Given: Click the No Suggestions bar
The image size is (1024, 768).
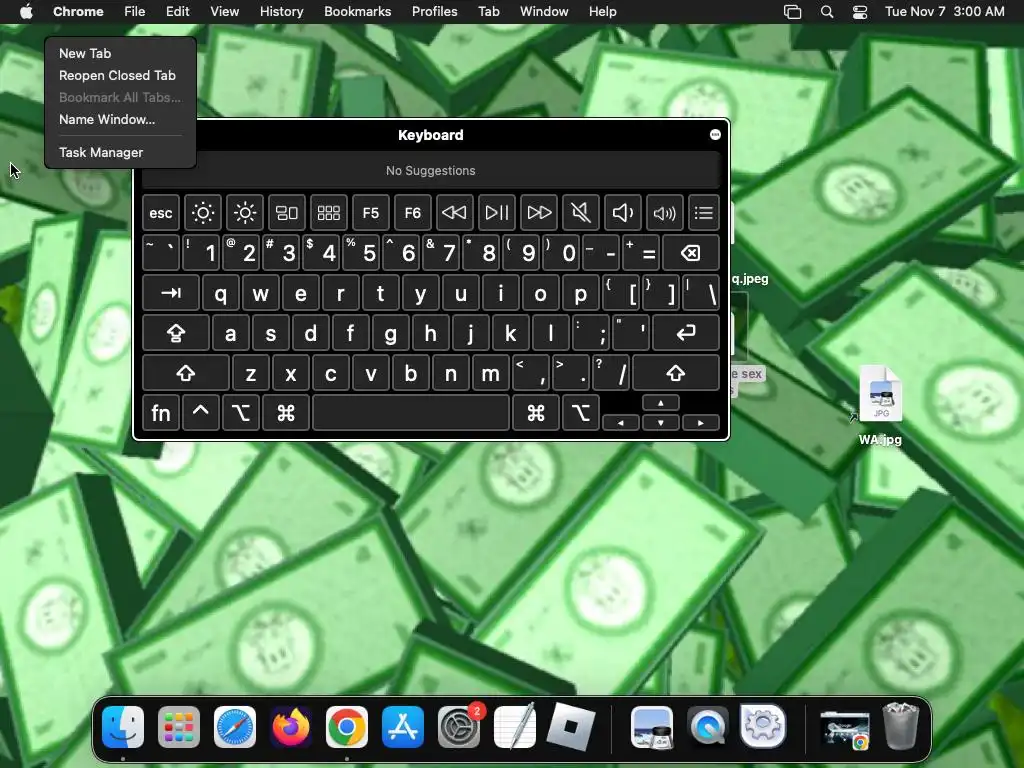Looking at the screenshot, I should tap(431, 170).
